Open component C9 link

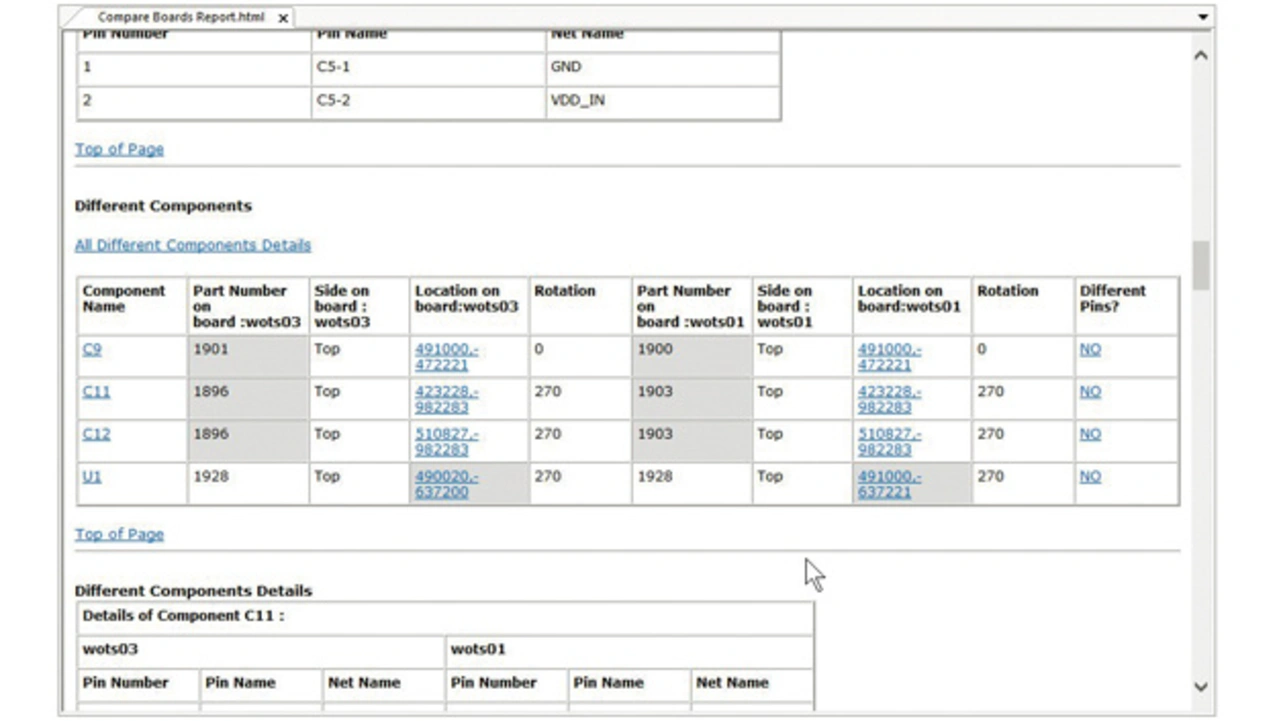pos(92,350)
